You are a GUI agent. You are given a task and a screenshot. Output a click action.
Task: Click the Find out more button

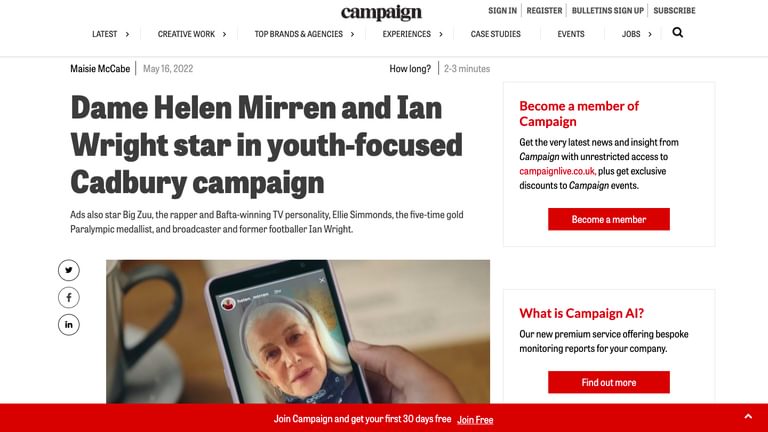coord(609,383)
